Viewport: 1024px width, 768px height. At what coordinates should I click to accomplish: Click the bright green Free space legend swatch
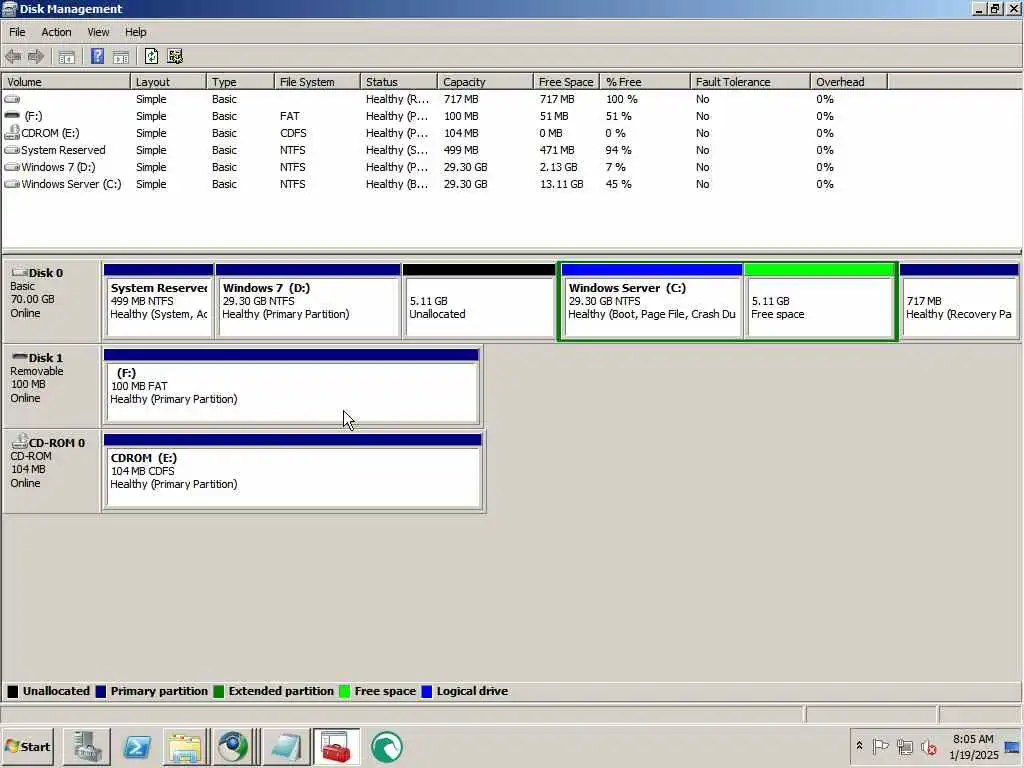pyautogui.click(x=345, y=691)
